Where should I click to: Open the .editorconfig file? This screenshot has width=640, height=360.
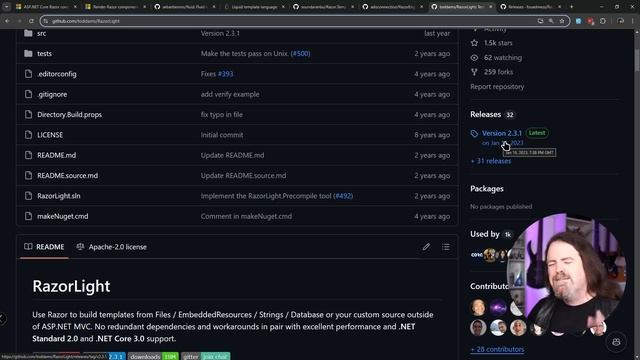57,74
